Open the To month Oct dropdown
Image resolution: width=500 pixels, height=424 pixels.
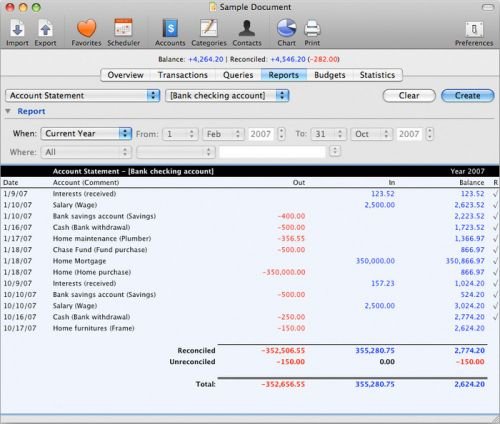(x=371, y=134)
